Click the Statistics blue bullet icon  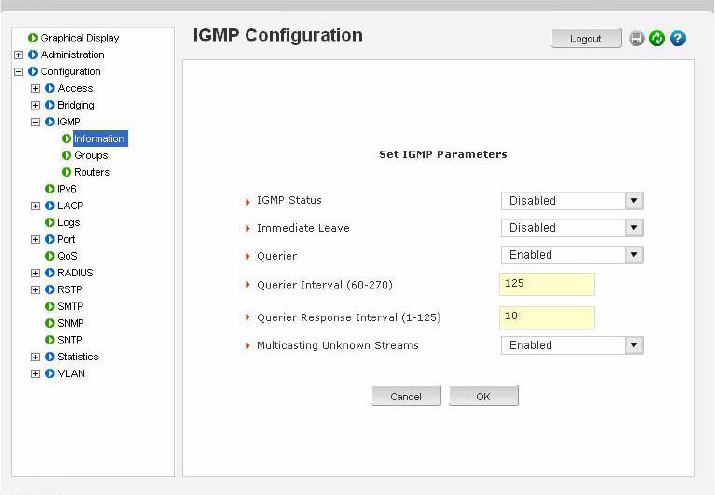pyautogui.click(x=50, y=357)
